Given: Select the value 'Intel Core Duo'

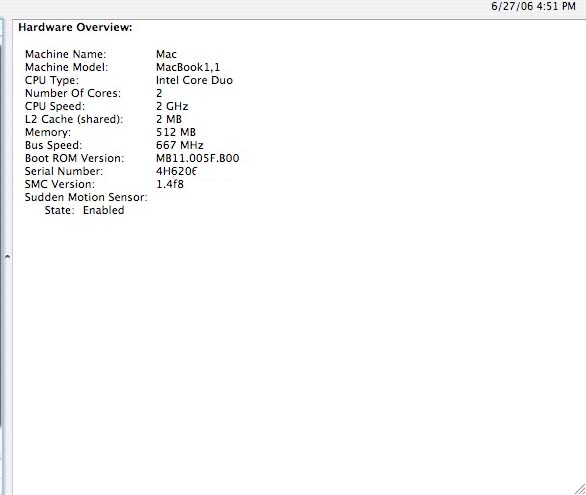Looking at the screenshot, I should point(194,80).
